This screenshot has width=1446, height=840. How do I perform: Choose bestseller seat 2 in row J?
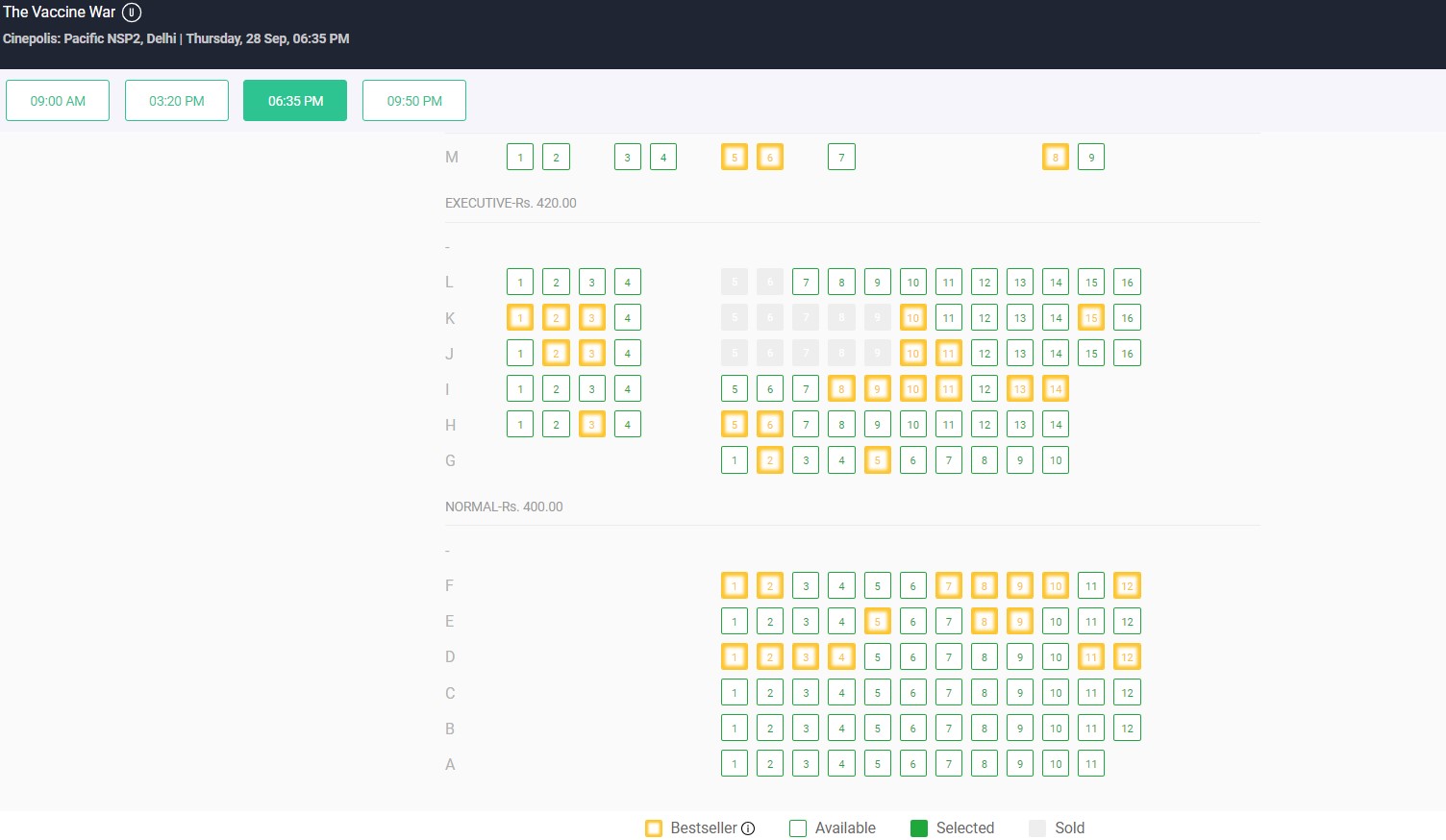[556, 354]
